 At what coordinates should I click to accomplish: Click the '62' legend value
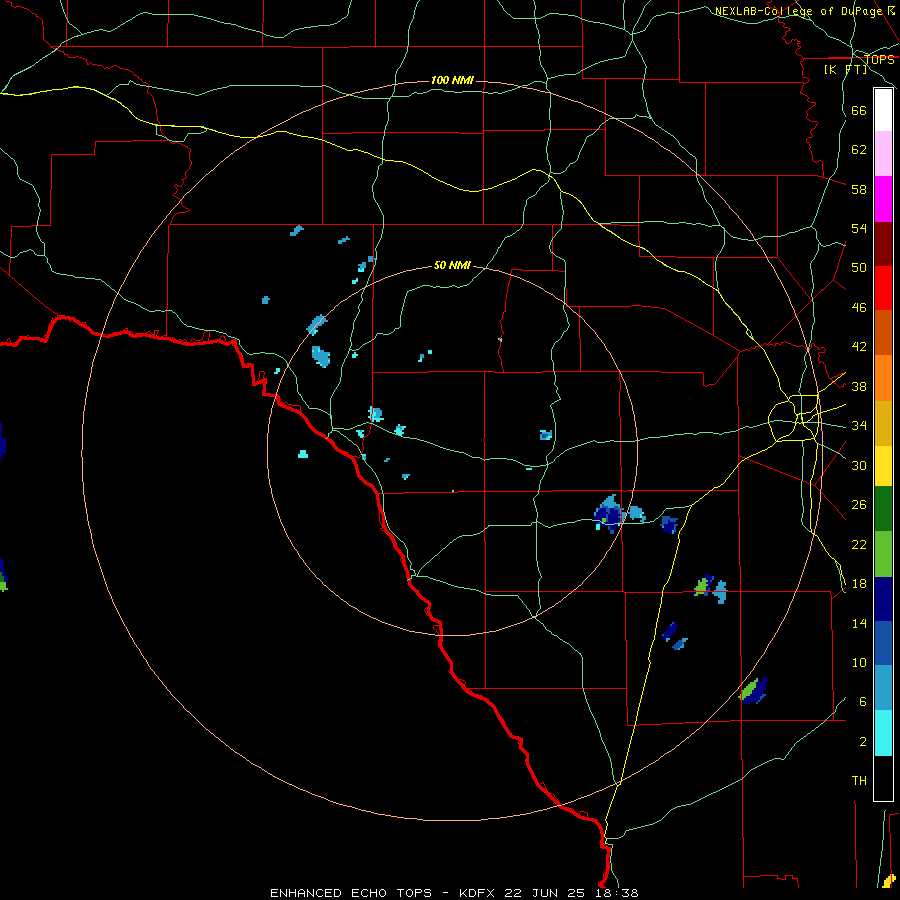tap(859, 150)
